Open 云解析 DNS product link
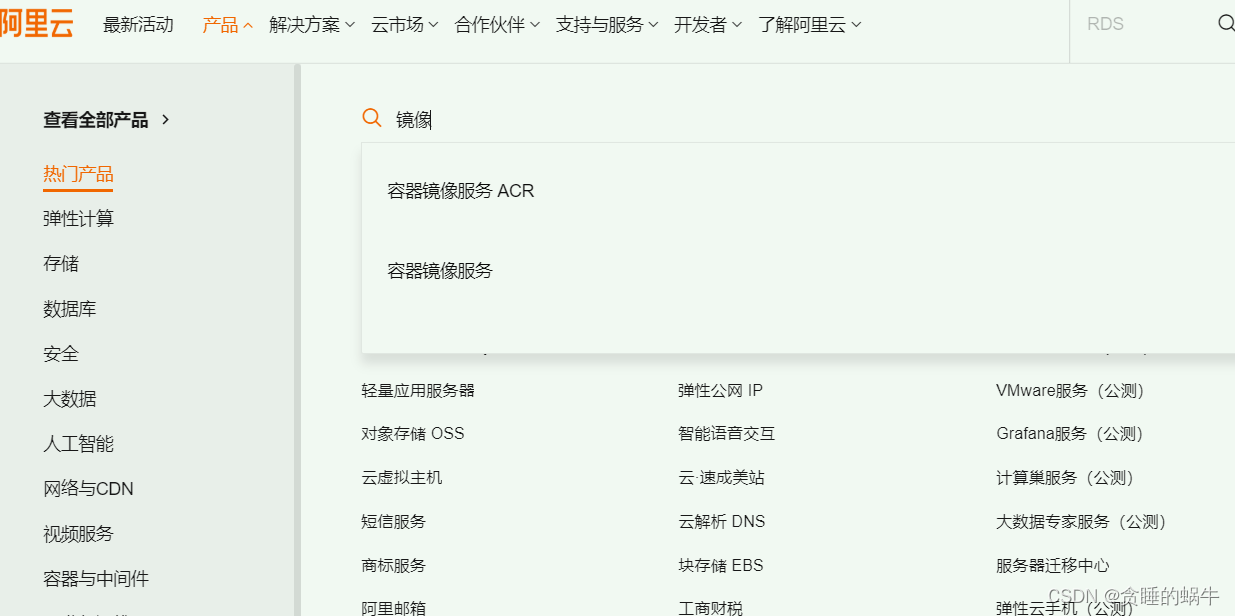 (722, 521)
